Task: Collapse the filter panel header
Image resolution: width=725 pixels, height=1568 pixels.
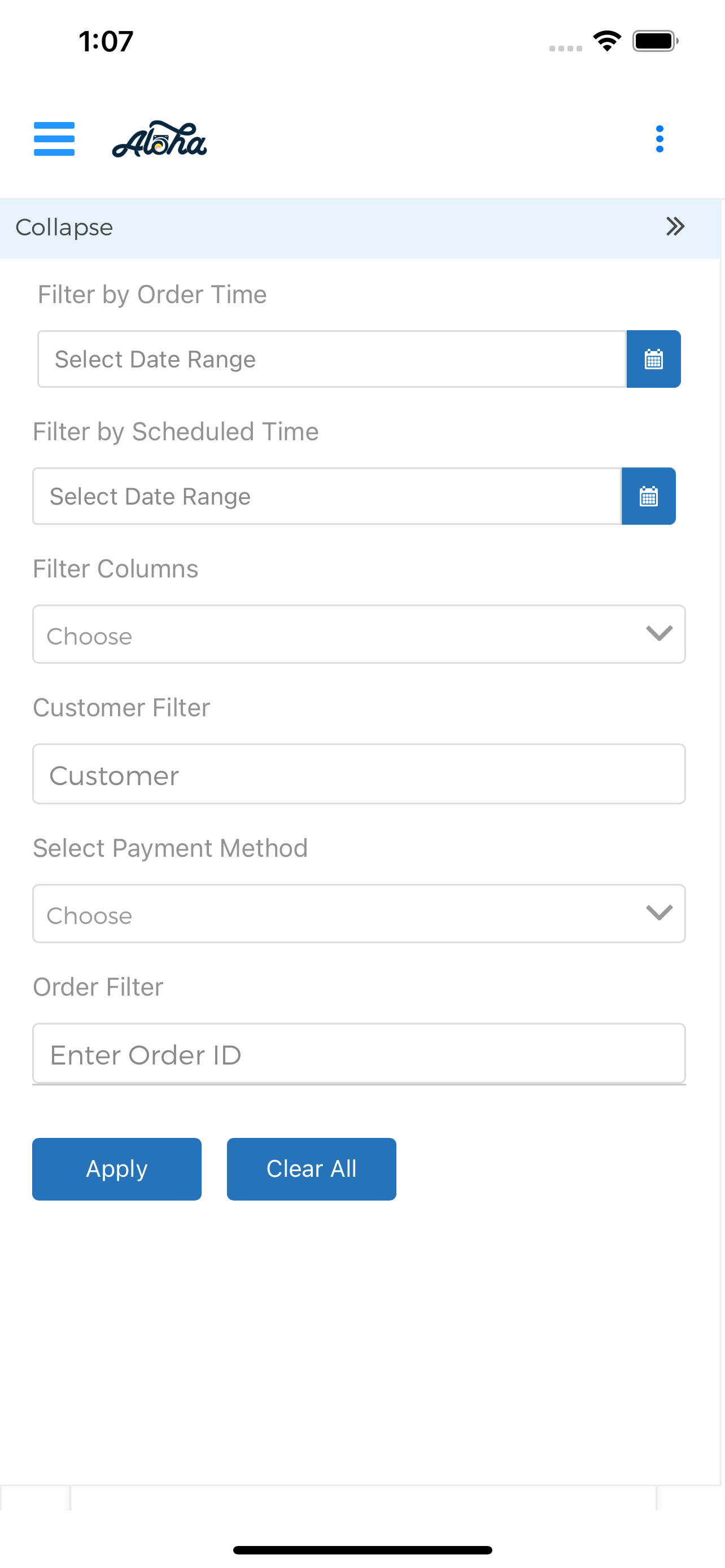Action: point(360,228)
